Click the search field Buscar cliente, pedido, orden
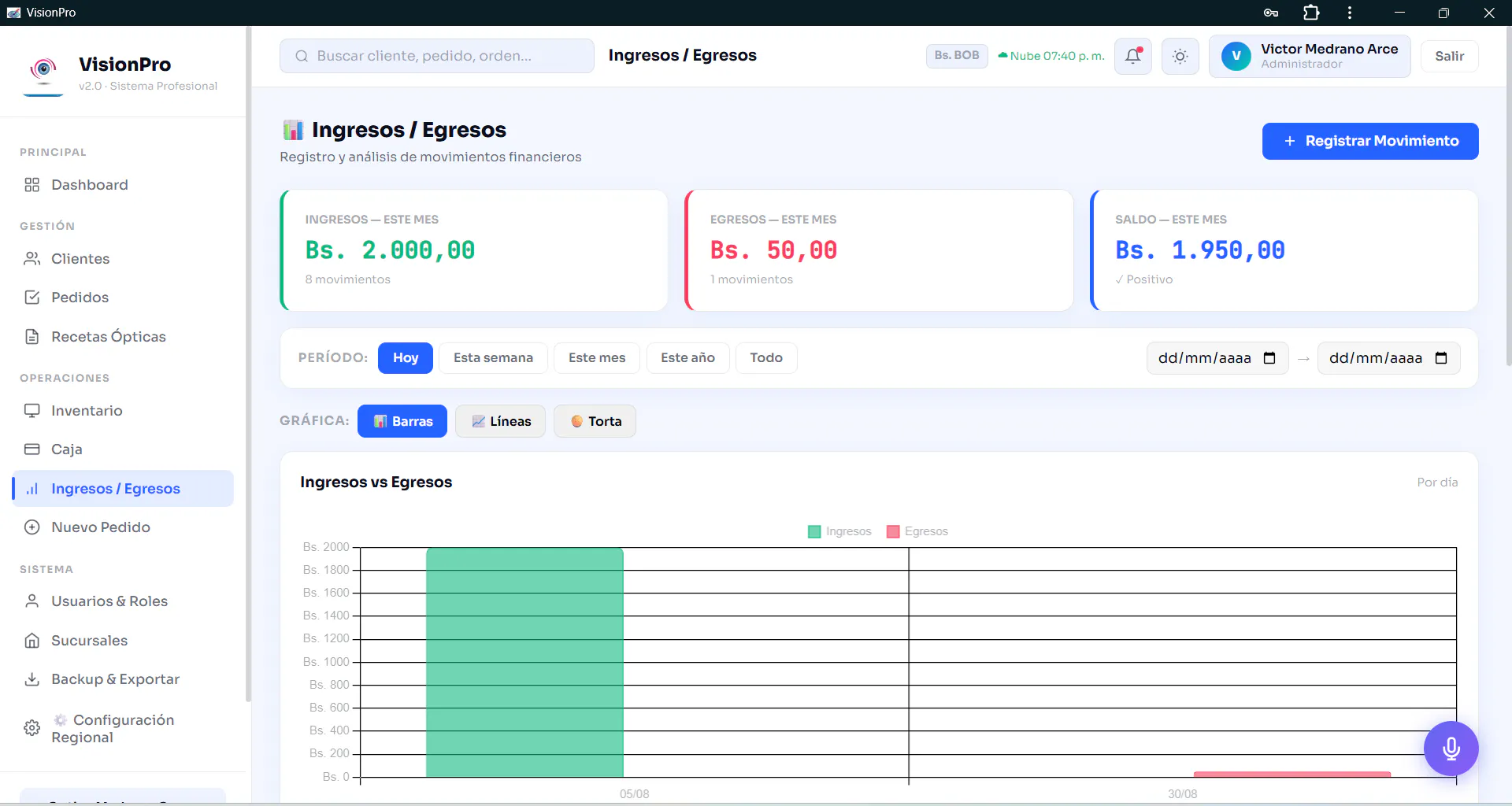Viewport: 1512px width, 806px height. tap(437, 56)
